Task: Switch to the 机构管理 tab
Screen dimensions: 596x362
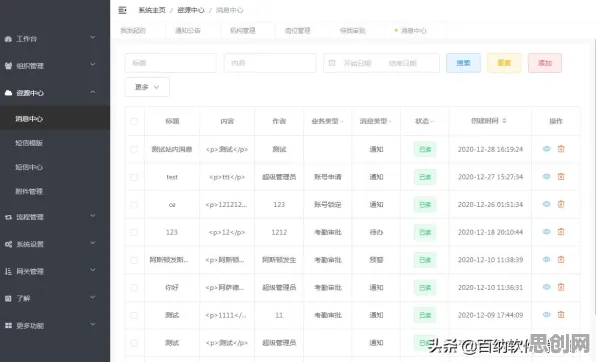Action: point(243,31)
